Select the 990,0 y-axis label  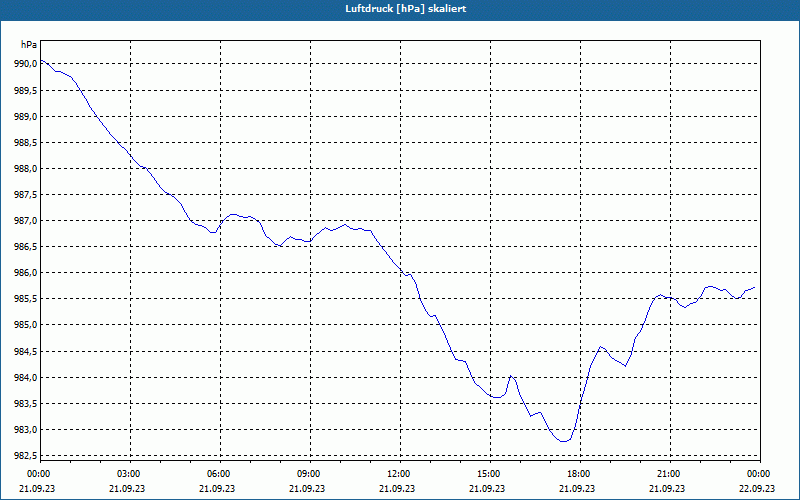point(26,64)
